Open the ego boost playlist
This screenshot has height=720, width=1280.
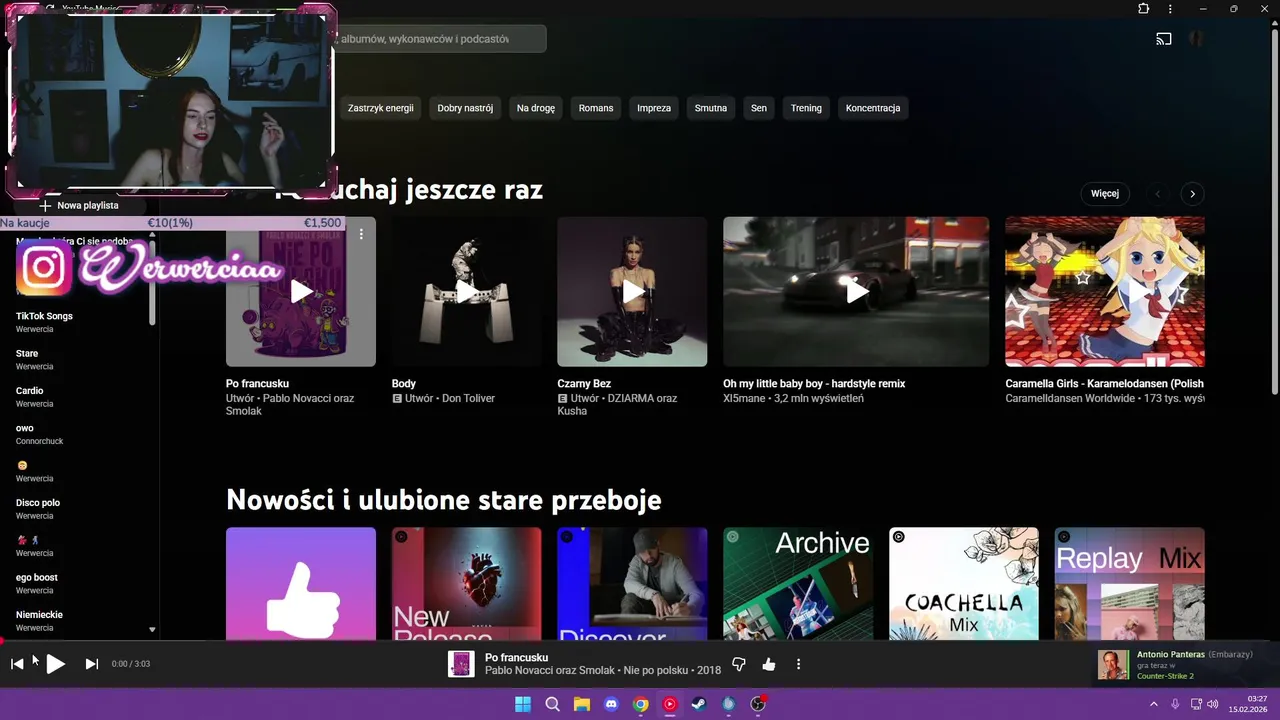click(x=37, y=577)
